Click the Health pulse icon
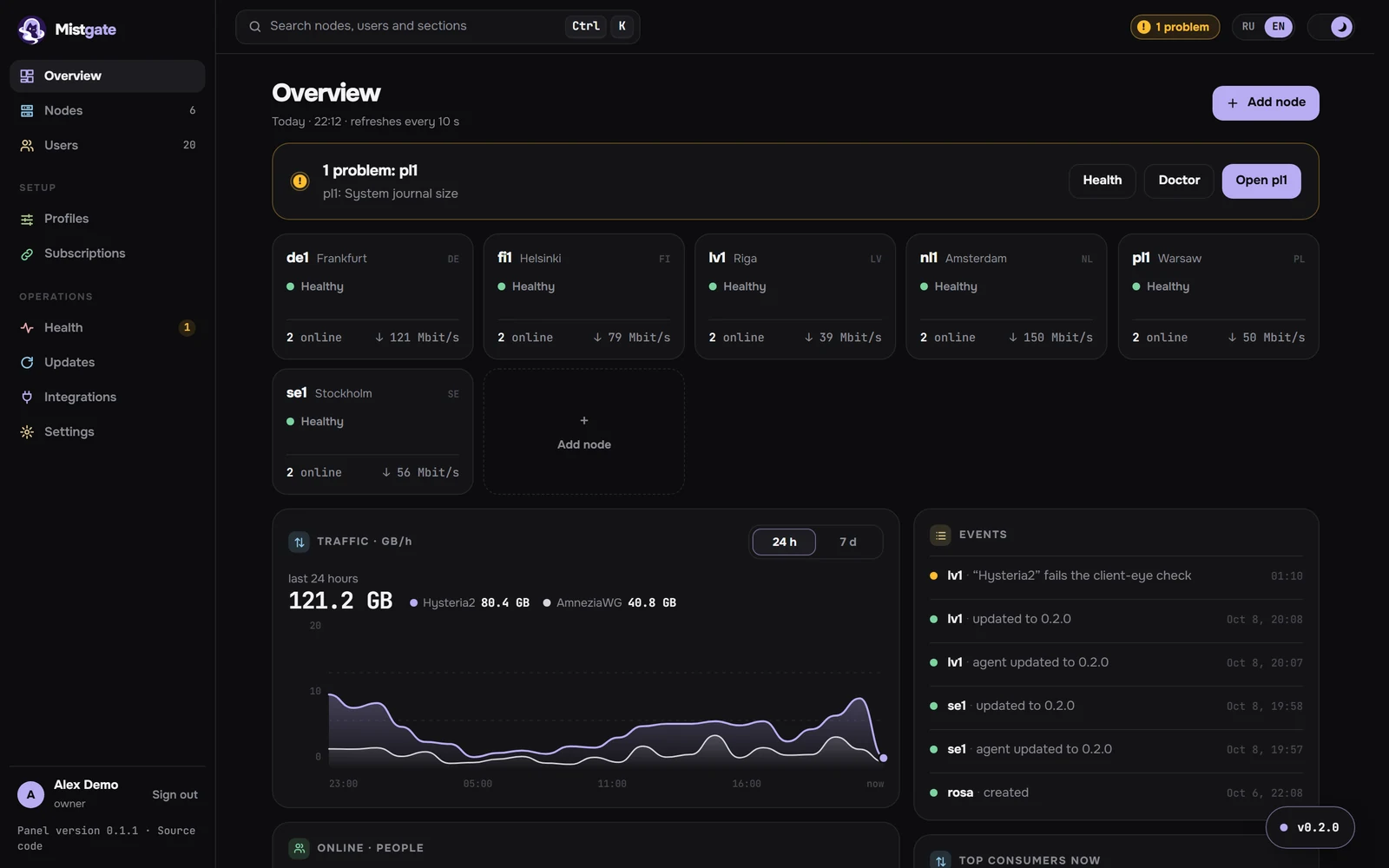The width and height of the screenshot is (1389, 868). click(27, 328)
